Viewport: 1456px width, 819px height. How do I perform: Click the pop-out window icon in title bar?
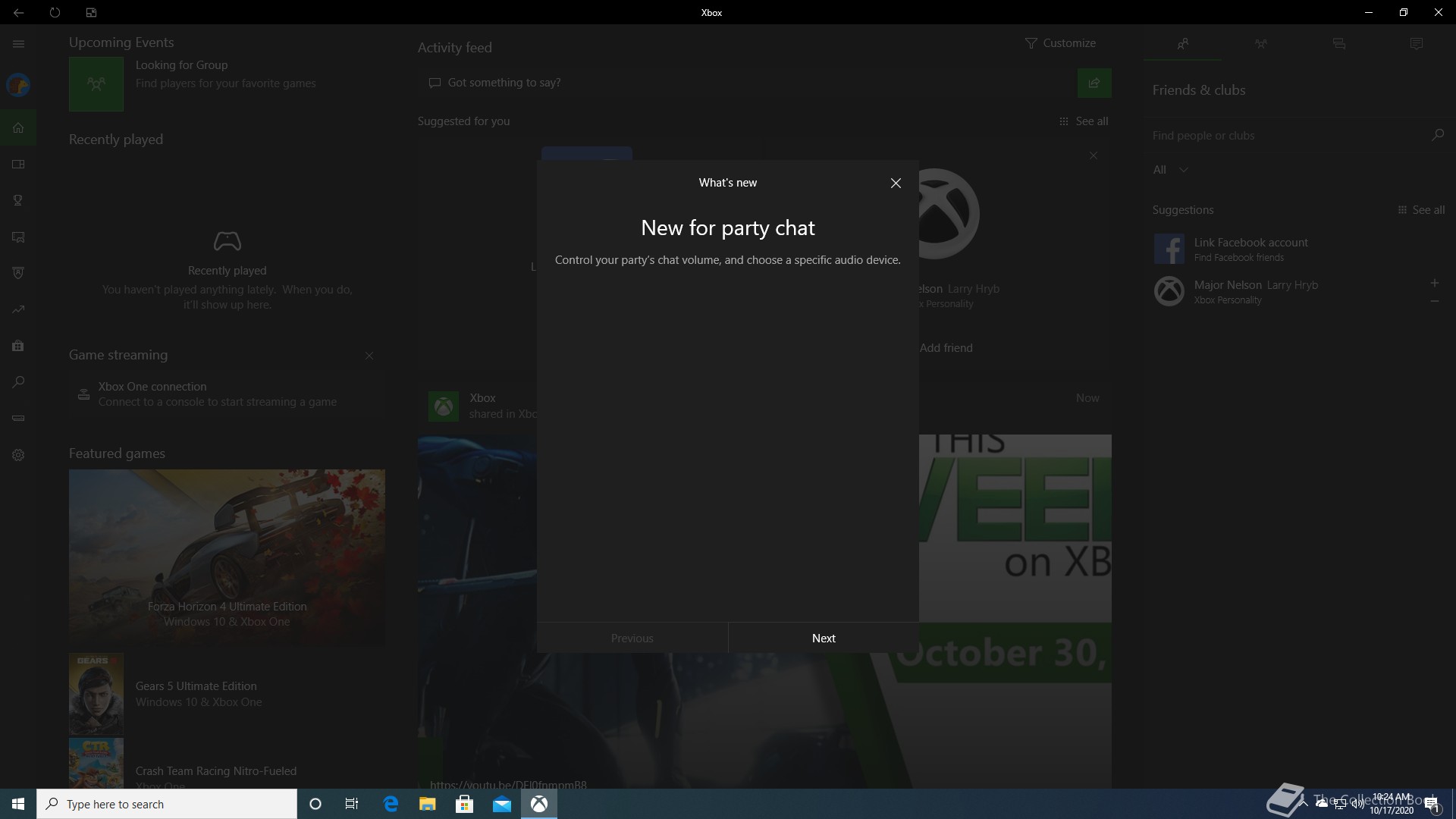91,12
